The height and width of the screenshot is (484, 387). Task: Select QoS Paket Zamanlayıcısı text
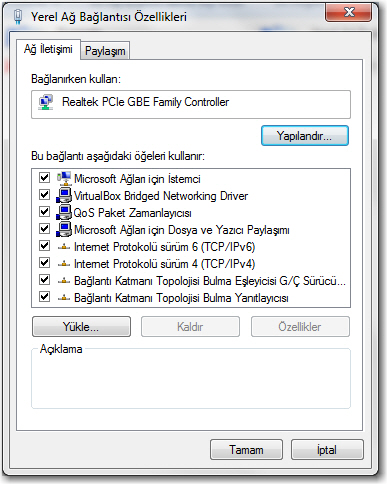pos(132,213)
